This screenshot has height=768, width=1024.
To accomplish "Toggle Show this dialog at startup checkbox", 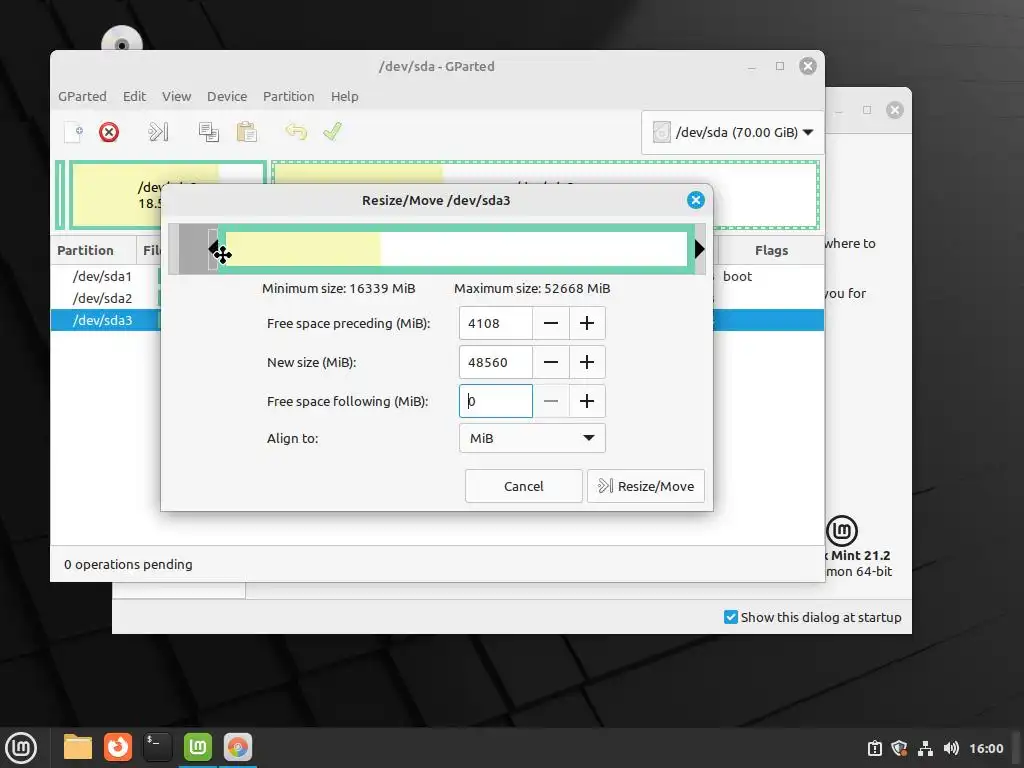I will pyautogui.click(x=731, y=617).
